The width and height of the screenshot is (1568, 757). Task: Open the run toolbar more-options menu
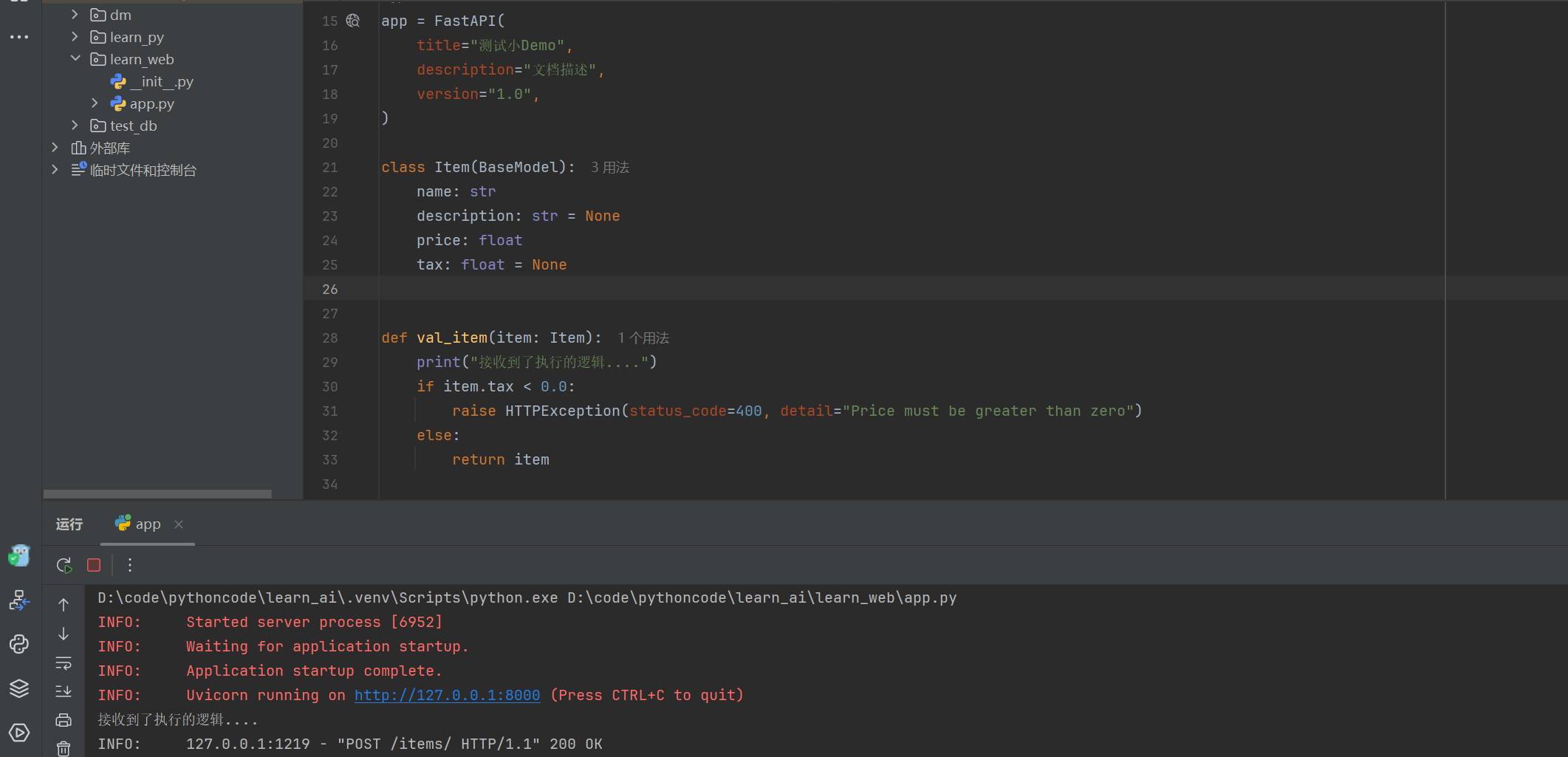[x=130, y=566]
